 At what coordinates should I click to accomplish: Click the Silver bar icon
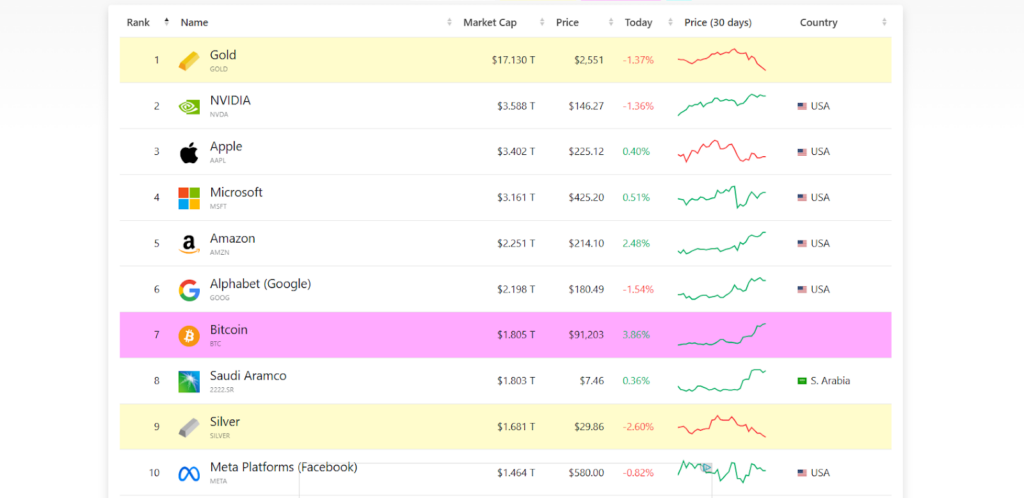[x=189, y=428]
